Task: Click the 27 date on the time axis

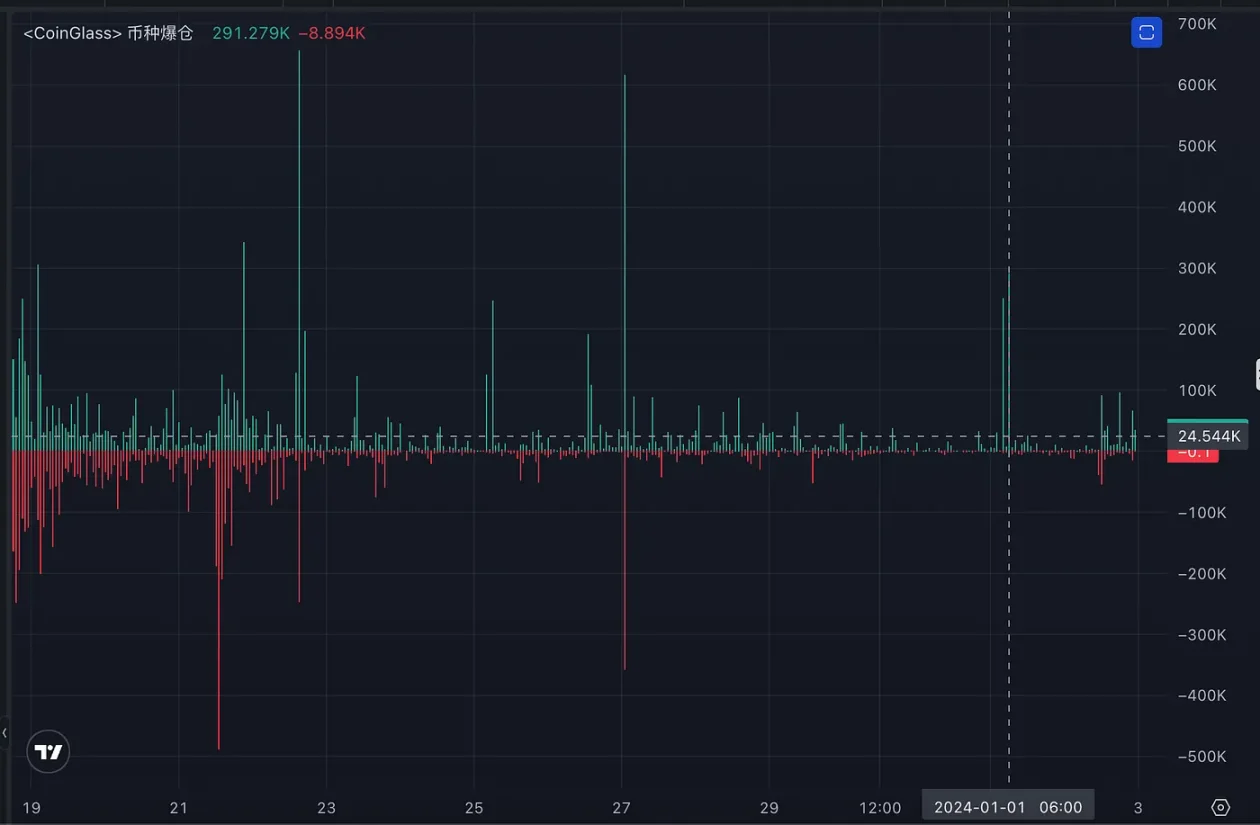Action: 621,807
